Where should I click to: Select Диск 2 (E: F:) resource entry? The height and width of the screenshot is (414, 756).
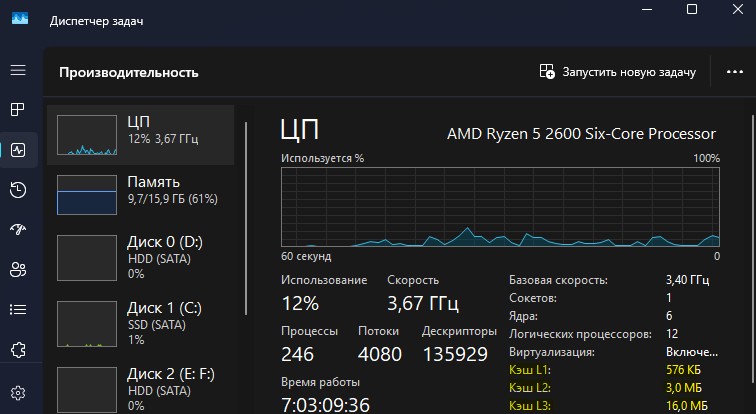(140, 388)
